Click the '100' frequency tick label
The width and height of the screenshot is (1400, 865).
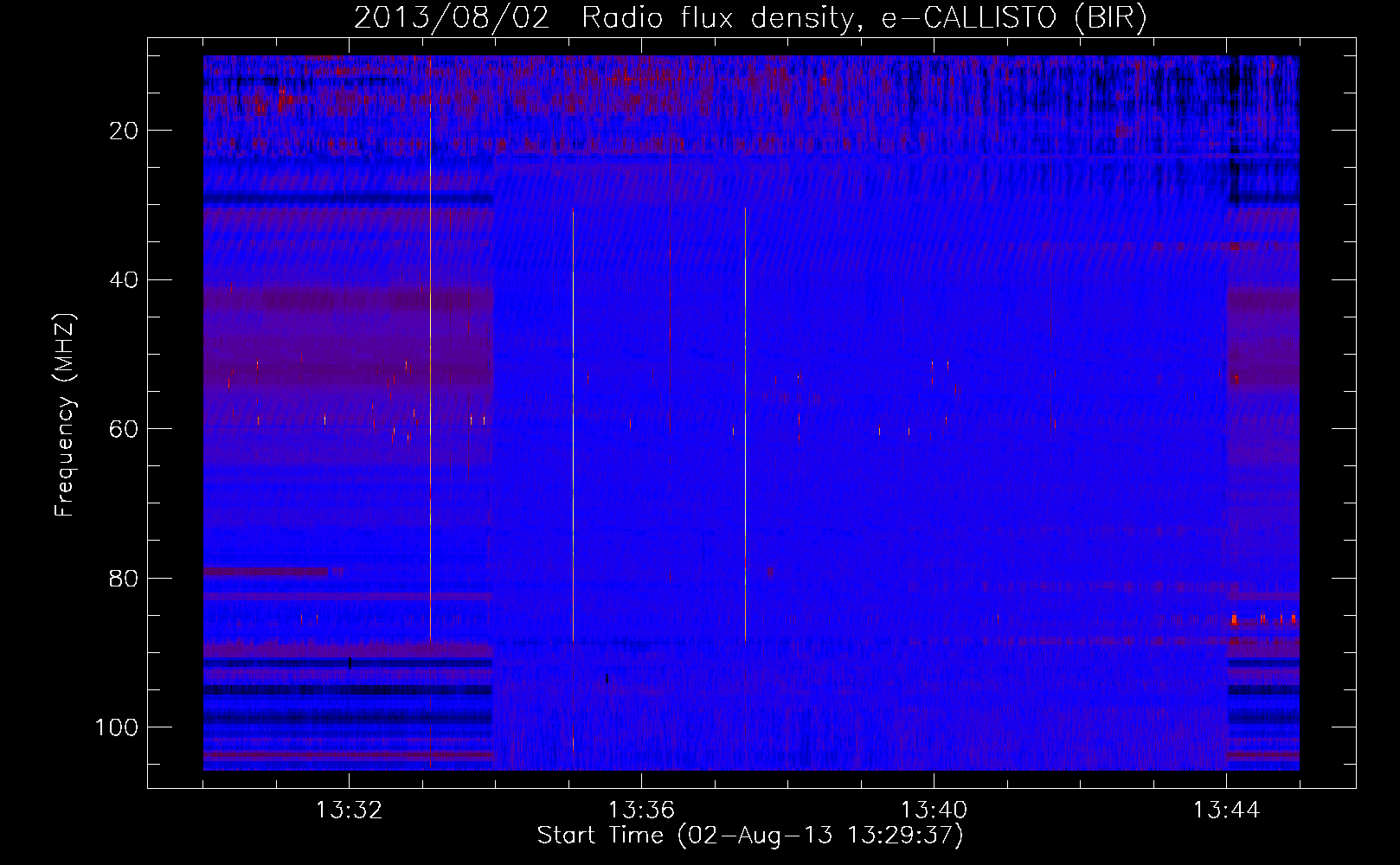[x=117, y=727]
